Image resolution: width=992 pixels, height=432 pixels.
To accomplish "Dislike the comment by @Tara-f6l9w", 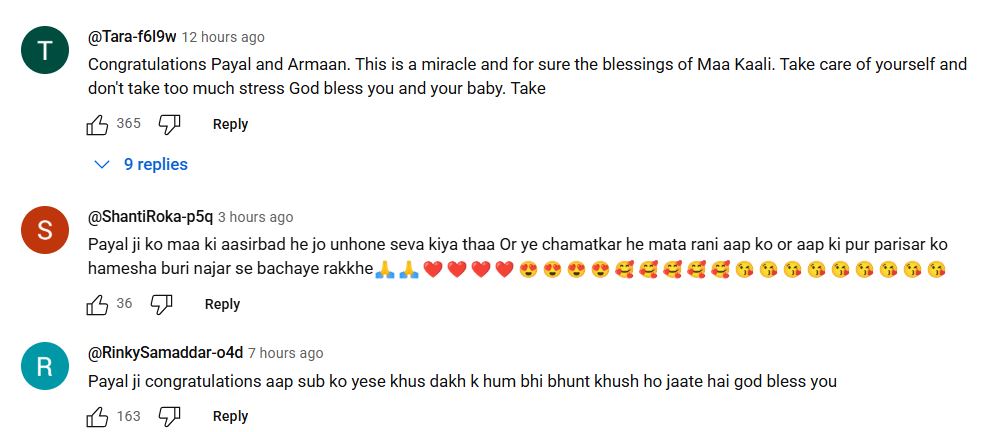I will (x=170, y=125).
